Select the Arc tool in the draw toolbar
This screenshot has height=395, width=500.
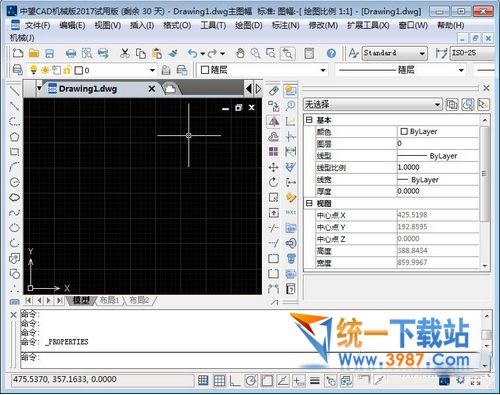coord(14,167)
